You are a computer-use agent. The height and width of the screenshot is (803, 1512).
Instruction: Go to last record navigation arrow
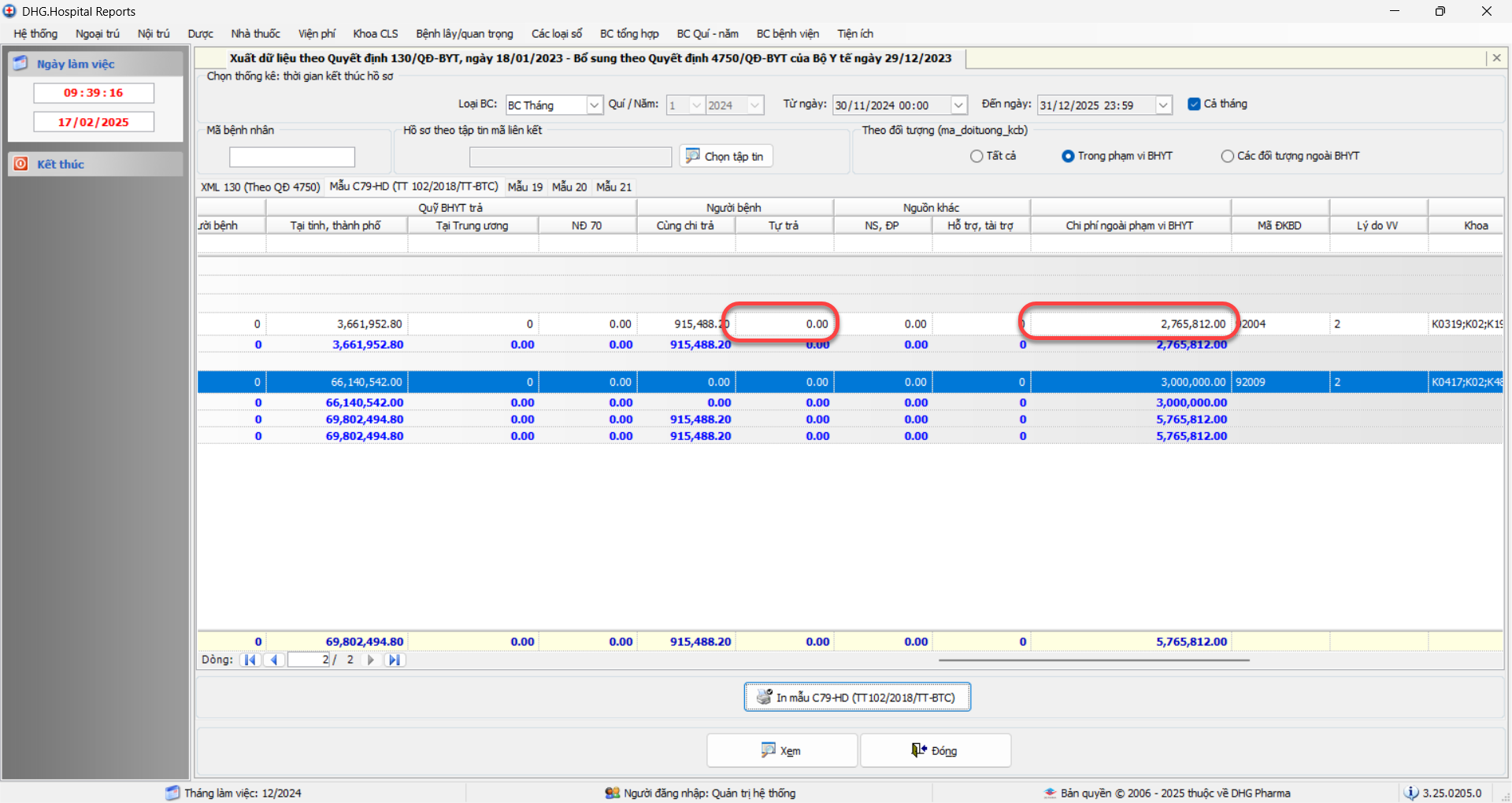click(x=395, y=660)
